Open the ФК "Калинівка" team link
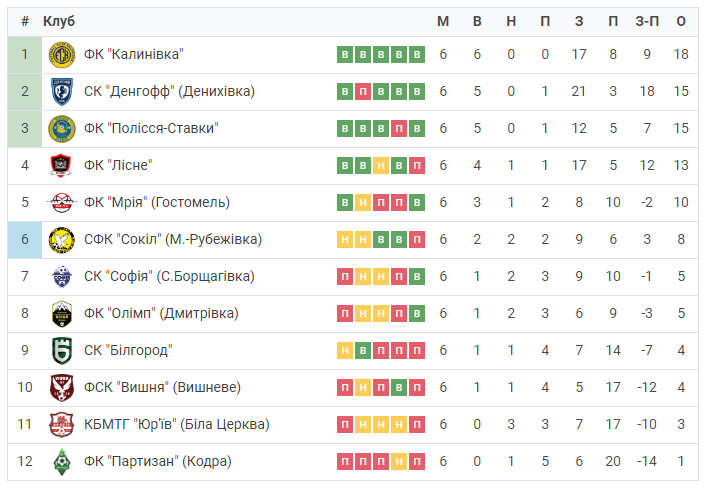Image resolution: width=707 pixels, height=488 pixels. point(133,55)
